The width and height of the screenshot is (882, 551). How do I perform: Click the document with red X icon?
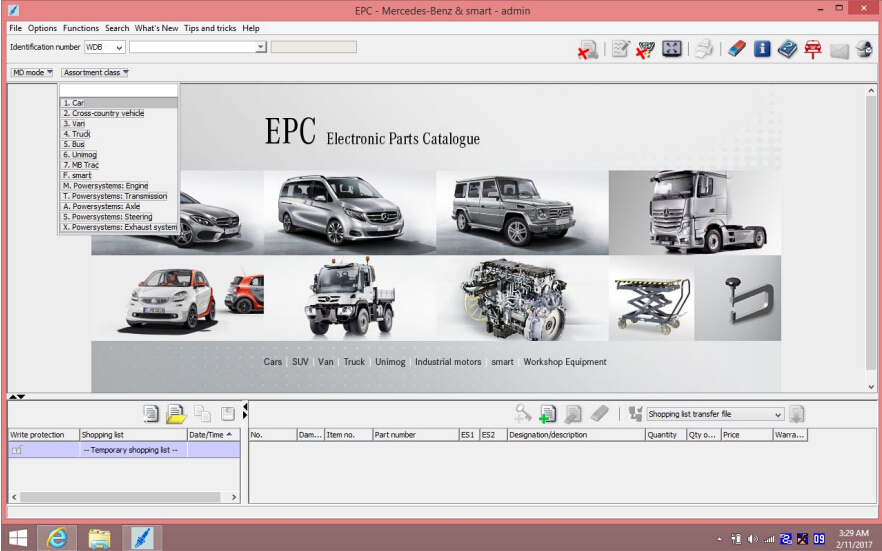point(588,49)
